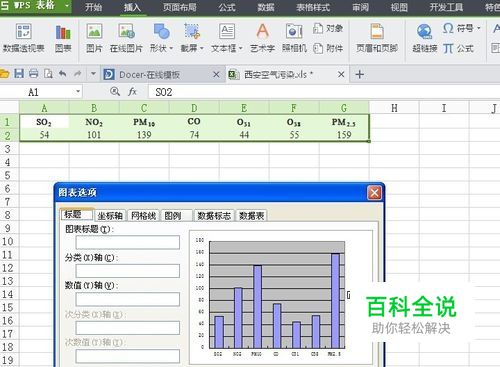The width and height of the screenshot is (500, 367).
Task: Undo the last action
Action: 62,74
